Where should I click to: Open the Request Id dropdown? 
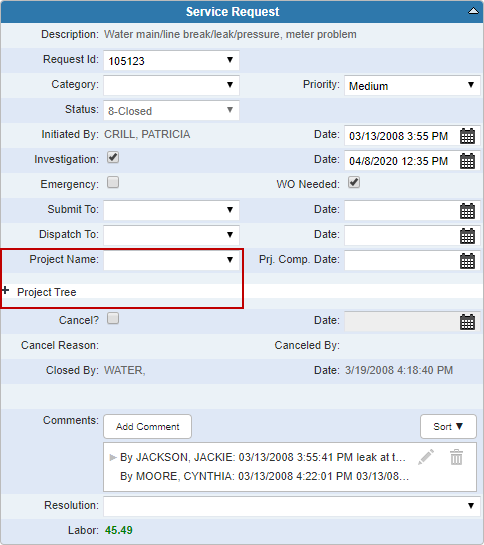point(171,60)
